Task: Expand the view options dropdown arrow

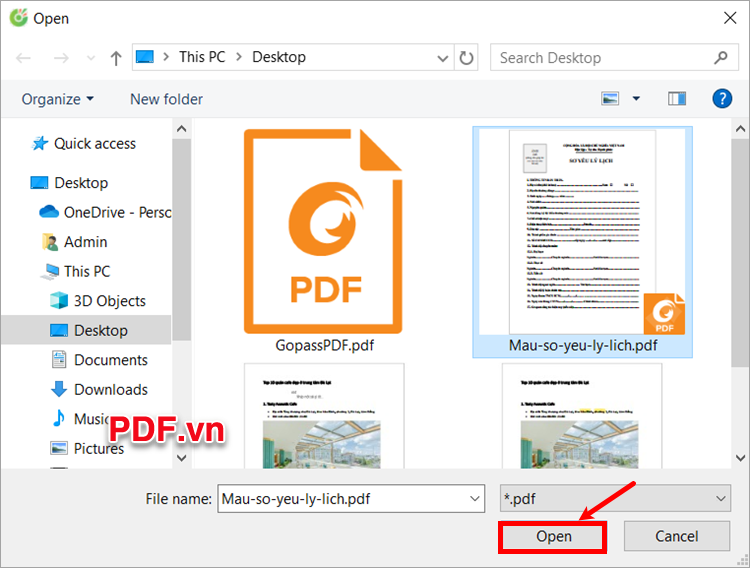Action: point(636,98)
